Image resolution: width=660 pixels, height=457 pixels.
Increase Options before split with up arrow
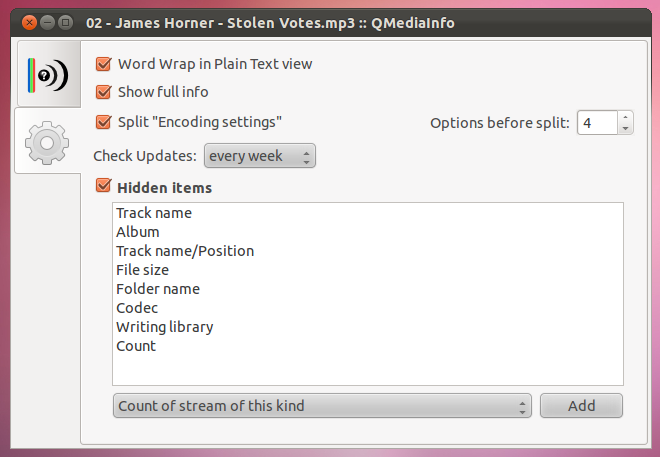point(625,117)
